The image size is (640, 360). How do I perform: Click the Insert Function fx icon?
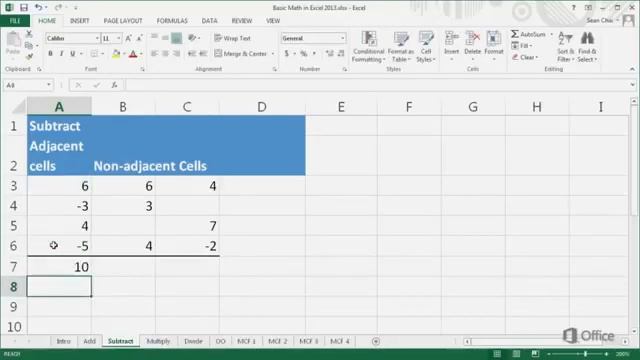pos(114,85)
